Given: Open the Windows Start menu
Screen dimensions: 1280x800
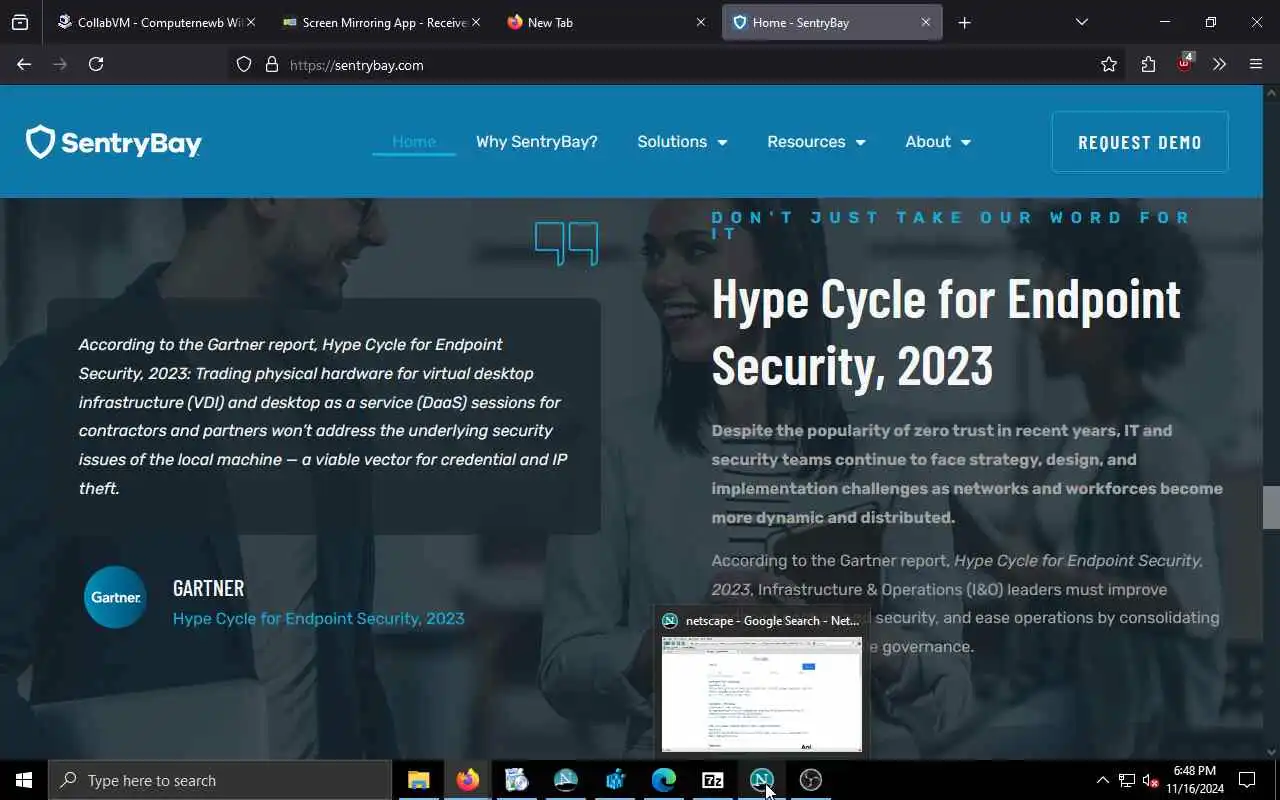Looking at the screenshot, I should (x=24, y=780).
